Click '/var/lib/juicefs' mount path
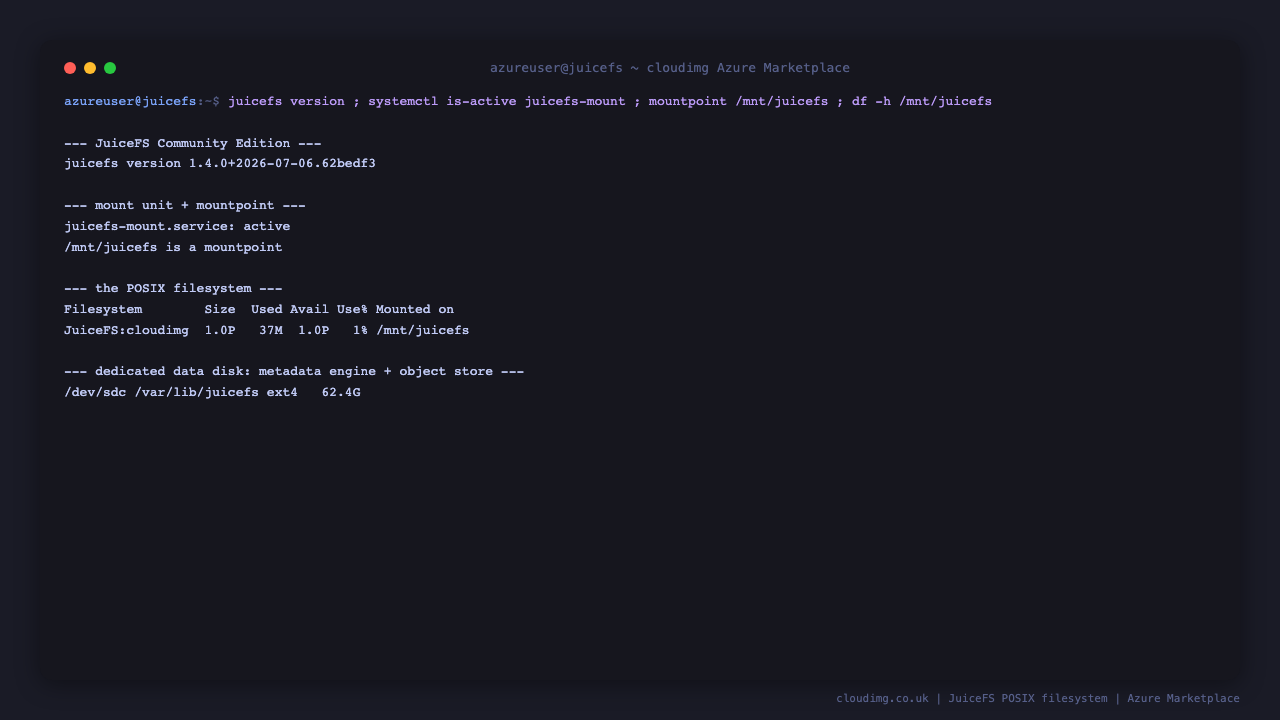The width and height of the screenshot is (1280, 720). [x=197, y=392]
